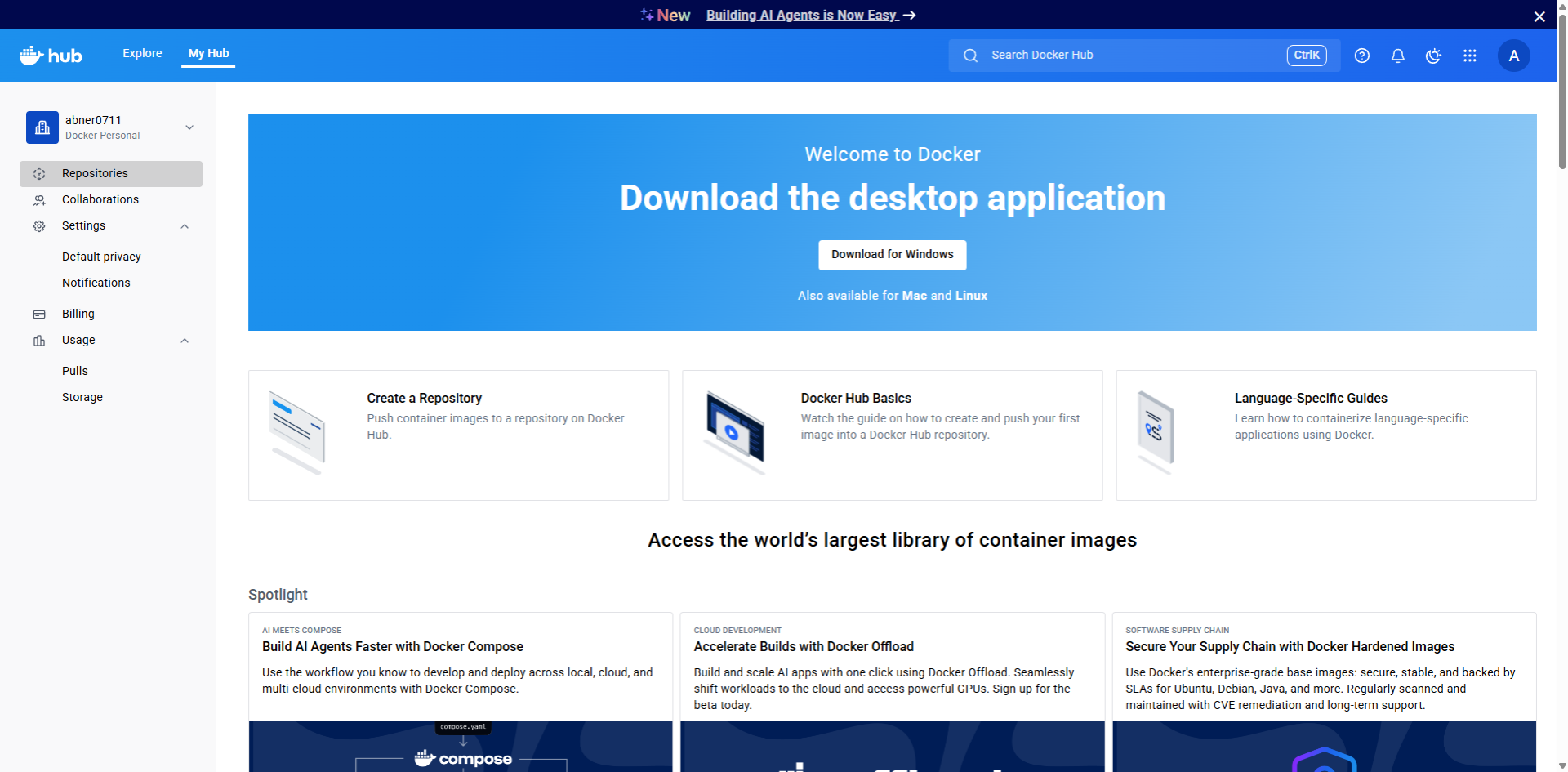Open Settings in the sidebar
This screenshot has width=1568, height=772.
[111, 226]
